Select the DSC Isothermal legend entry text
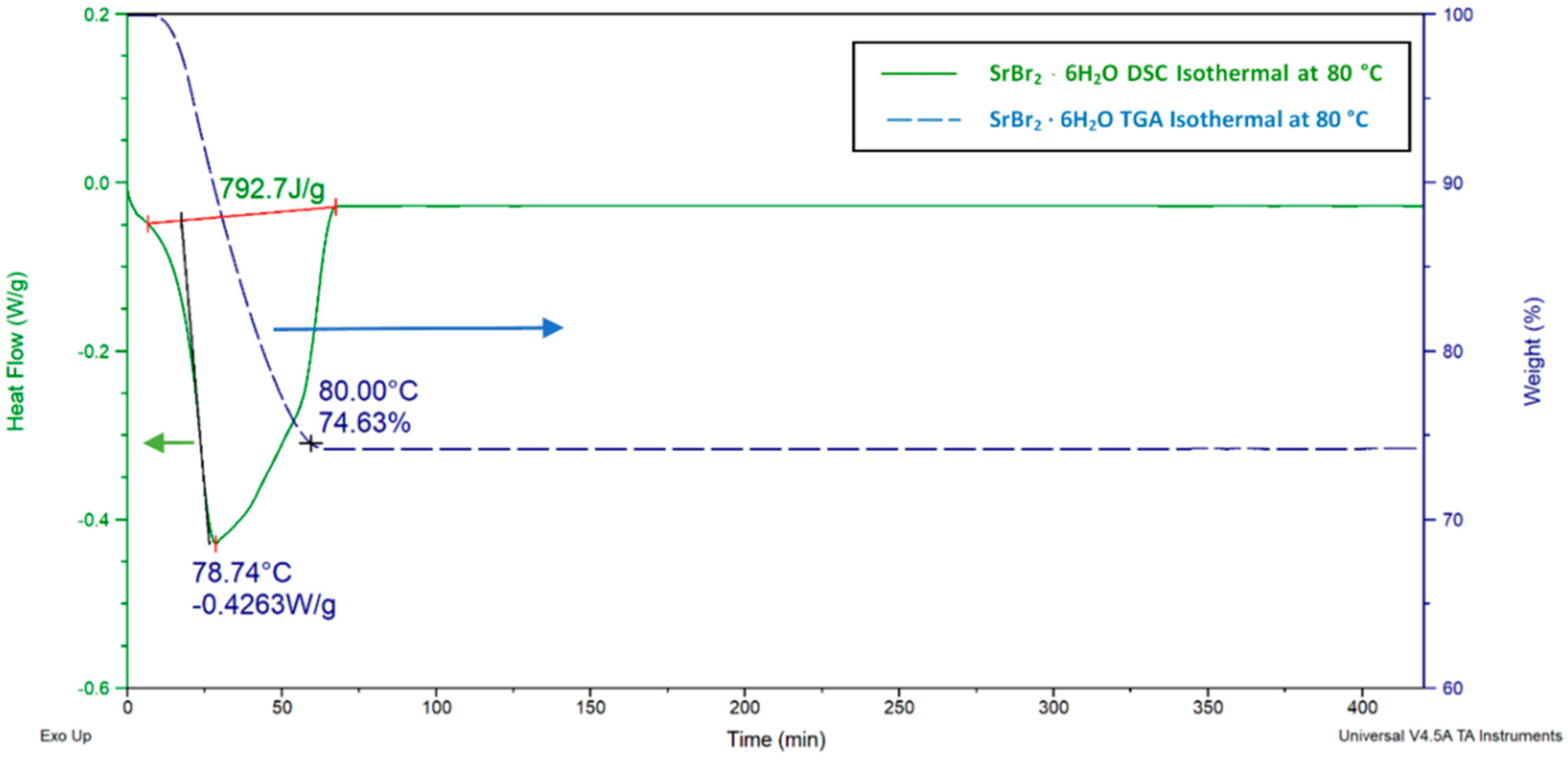1568x759 pixels. point(1185,73)
